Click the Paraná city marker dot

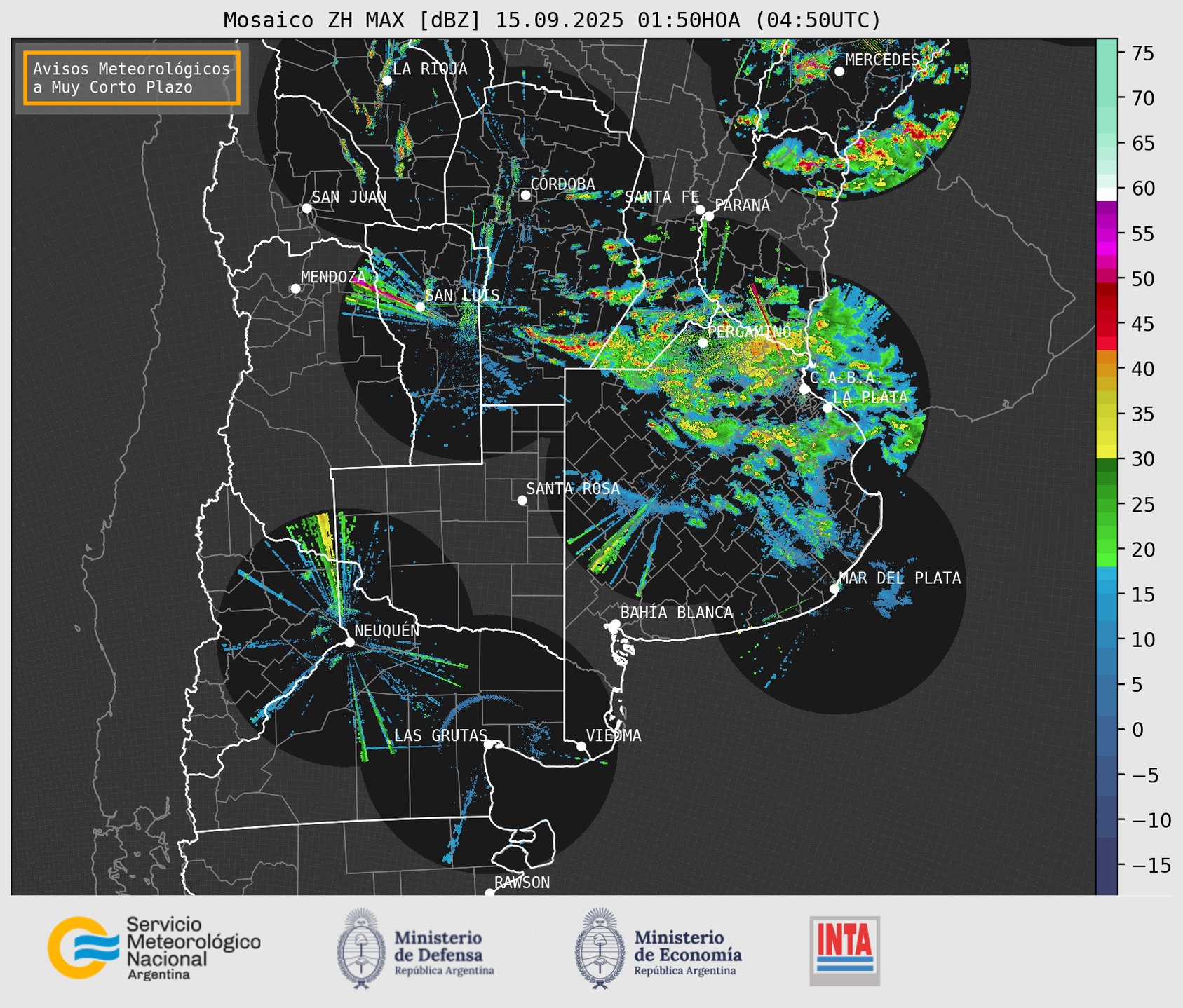click(709, 216)
